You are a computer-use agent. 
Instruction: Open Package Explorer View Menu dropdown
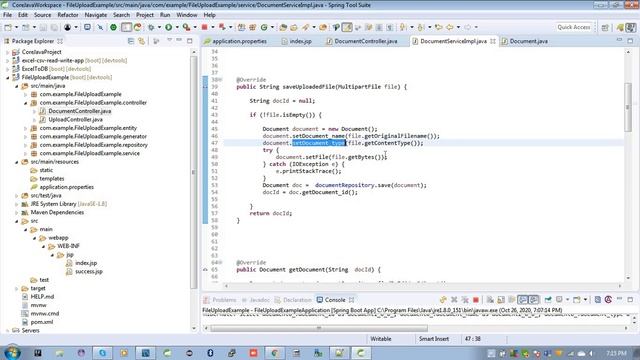tap(169, 41)
